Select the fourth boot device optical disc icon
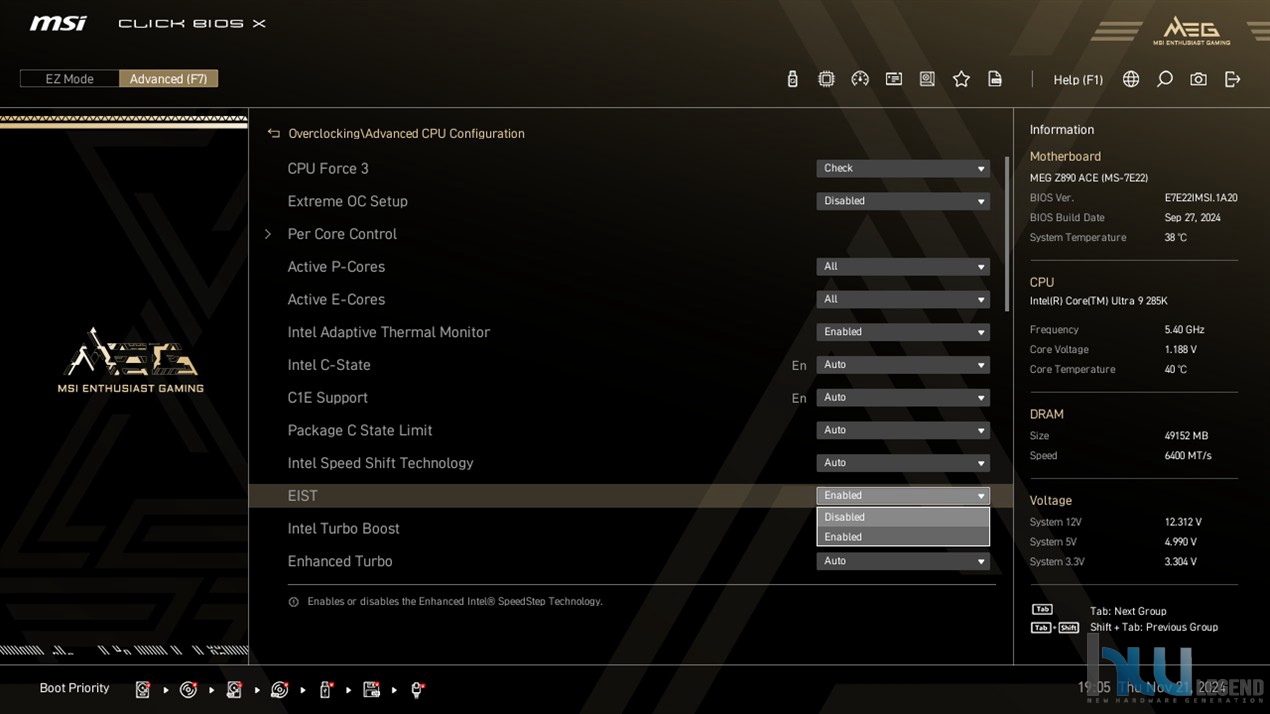Image resolution: width=1270 pixels, height=714 pixels. (280, 689)
